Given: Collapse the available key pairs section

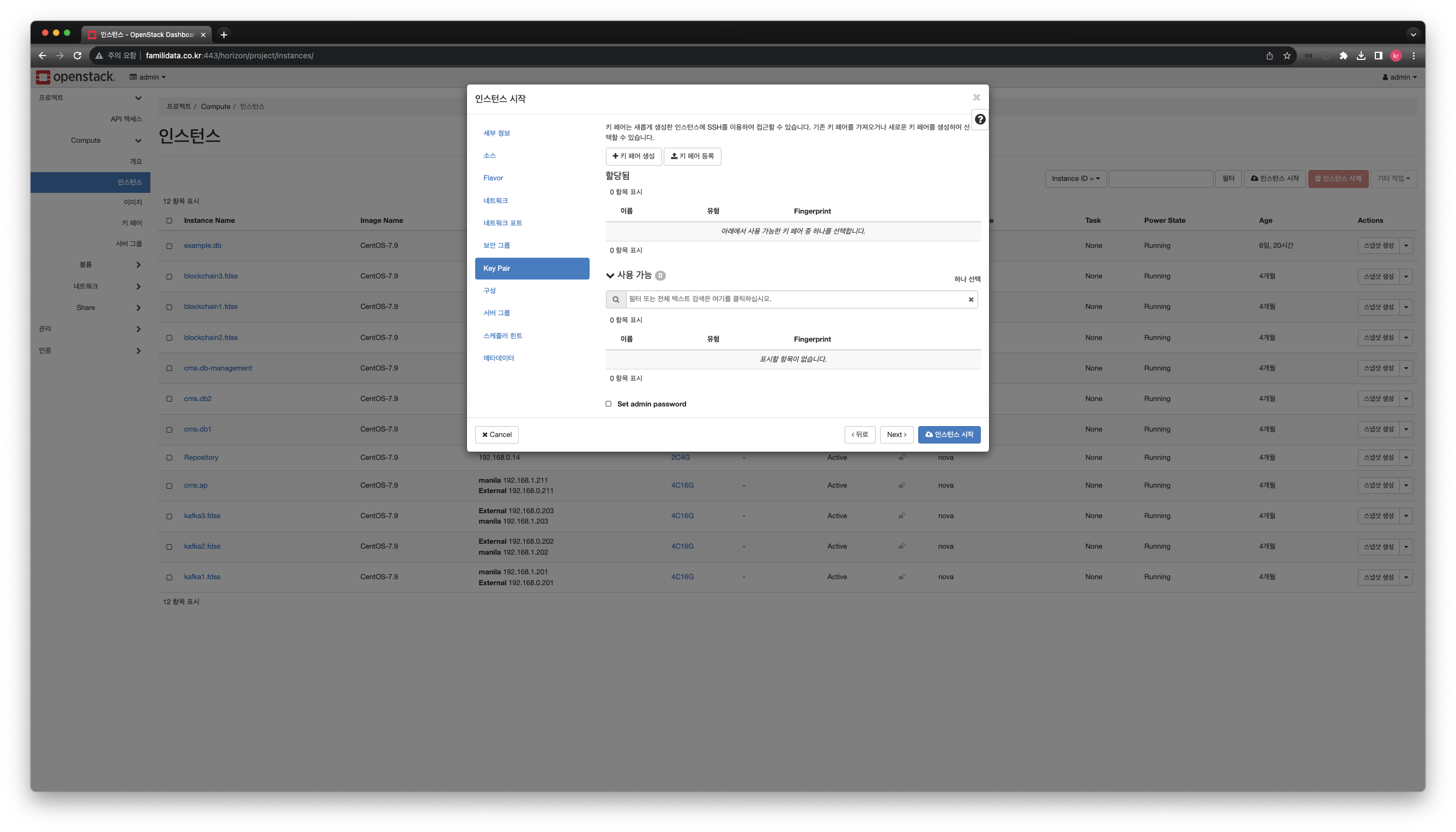Looking at the screenshot, I should click(610, 276).
